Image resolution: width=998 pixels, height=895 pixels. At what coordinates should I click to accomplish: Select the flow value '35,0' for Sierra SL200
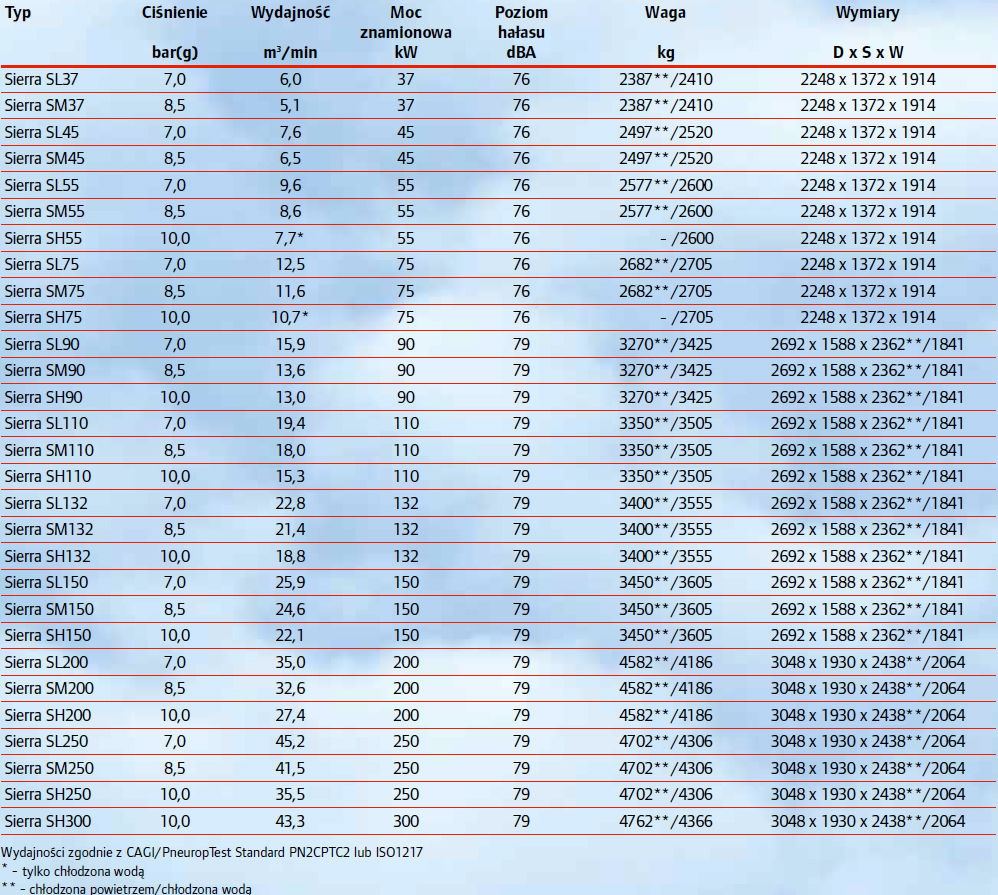(x=290, y=663)
